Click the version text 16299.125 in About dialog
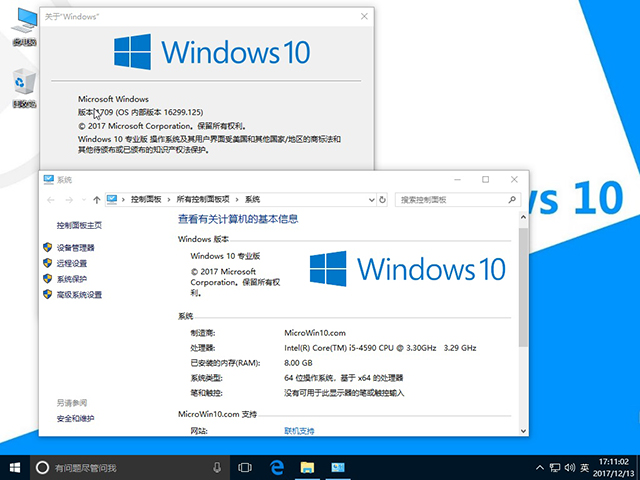This screenshot has width=640, height=480. point(183,112)
